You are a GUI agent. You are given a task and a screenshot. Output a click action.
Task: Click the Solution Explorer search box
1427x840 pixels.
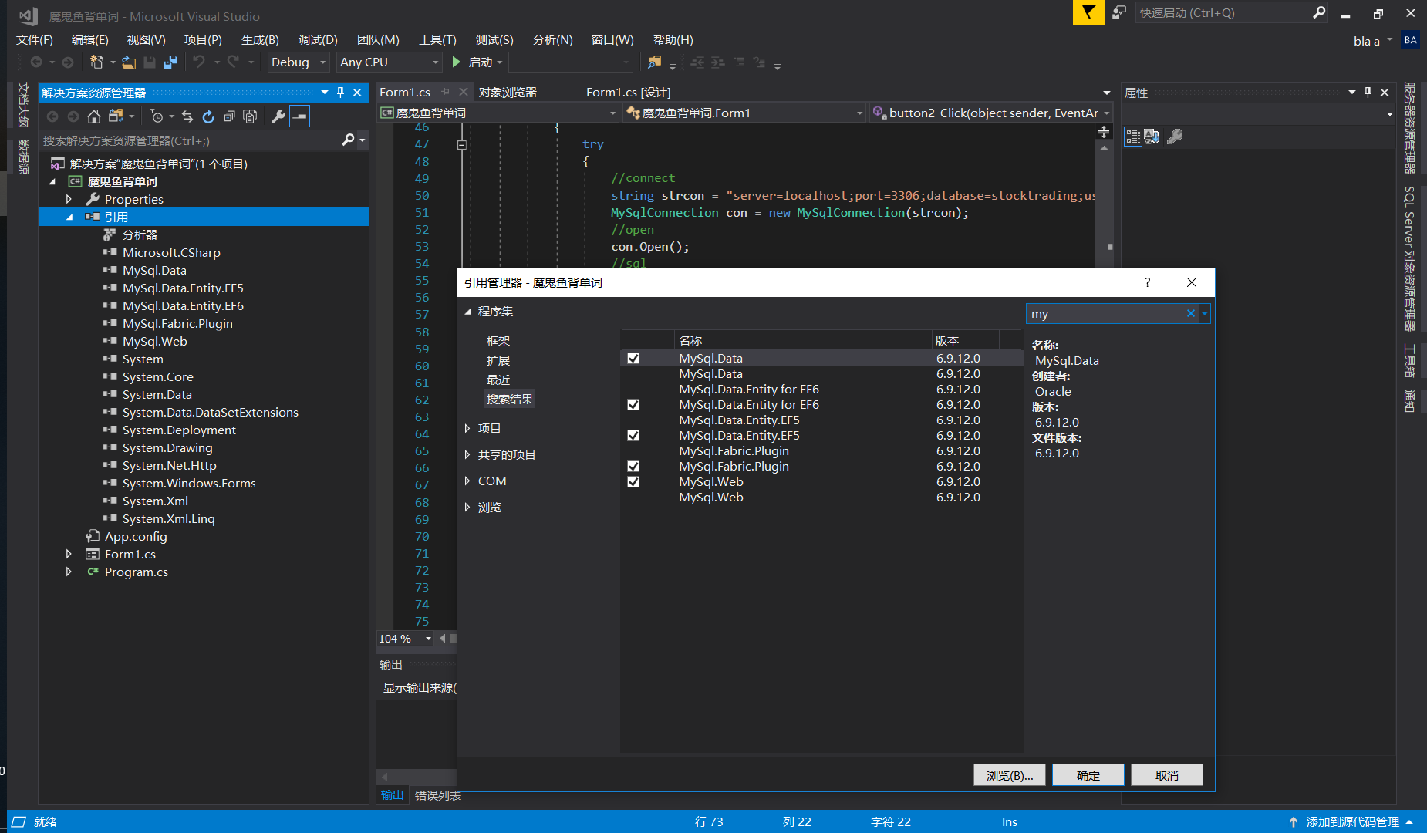[191, 140]
